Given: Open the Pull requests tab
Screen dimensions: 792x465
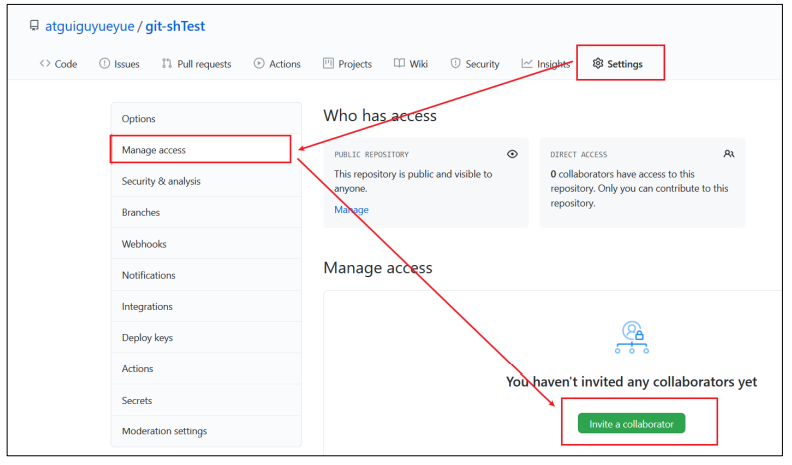Looking at the screenshot, I should pos(196,64).
